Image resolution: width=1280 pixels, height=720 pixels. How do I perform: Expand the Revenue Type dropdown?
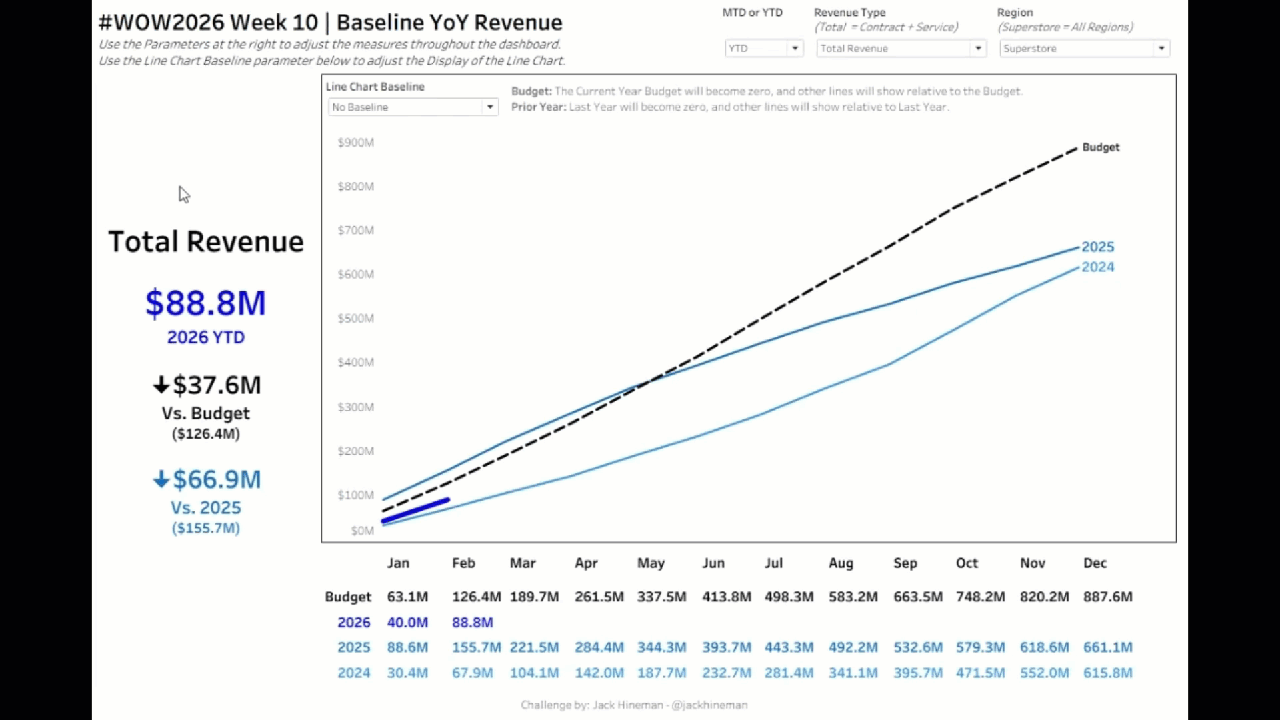coord(901,48)
